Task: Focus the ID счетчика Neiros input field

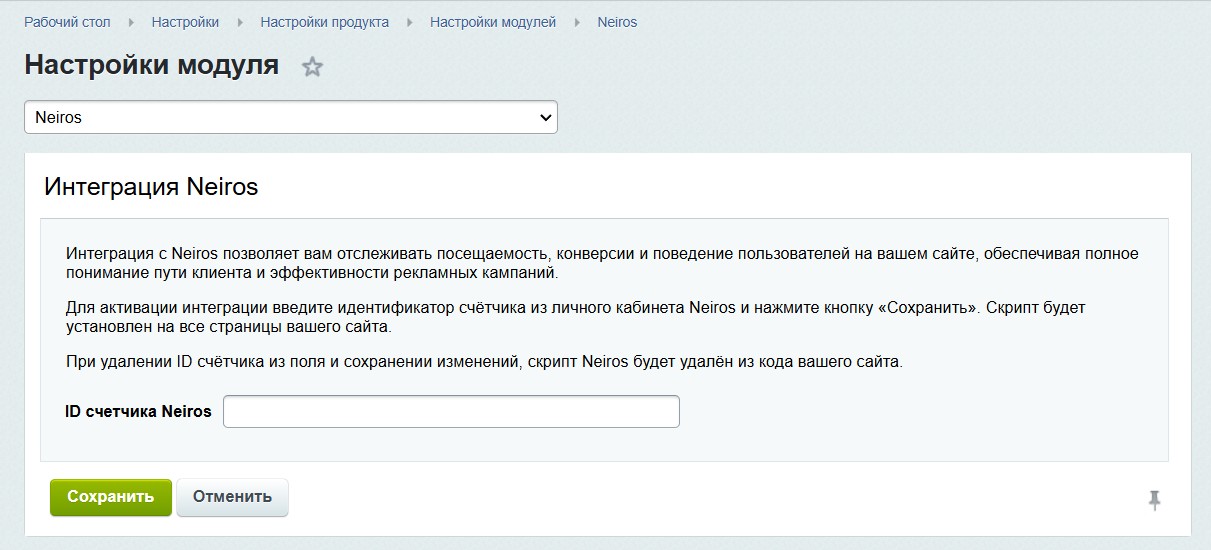Action: [x=451, y=411]
